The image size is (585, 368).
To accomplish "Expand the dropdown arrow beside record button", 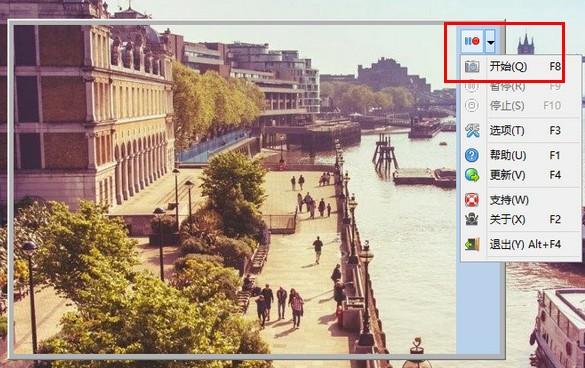I will 491,41.
